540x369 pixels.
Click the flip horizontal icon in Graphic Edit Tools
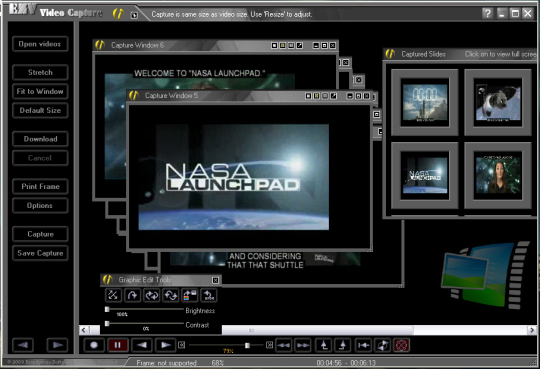(x=152, y=295)
